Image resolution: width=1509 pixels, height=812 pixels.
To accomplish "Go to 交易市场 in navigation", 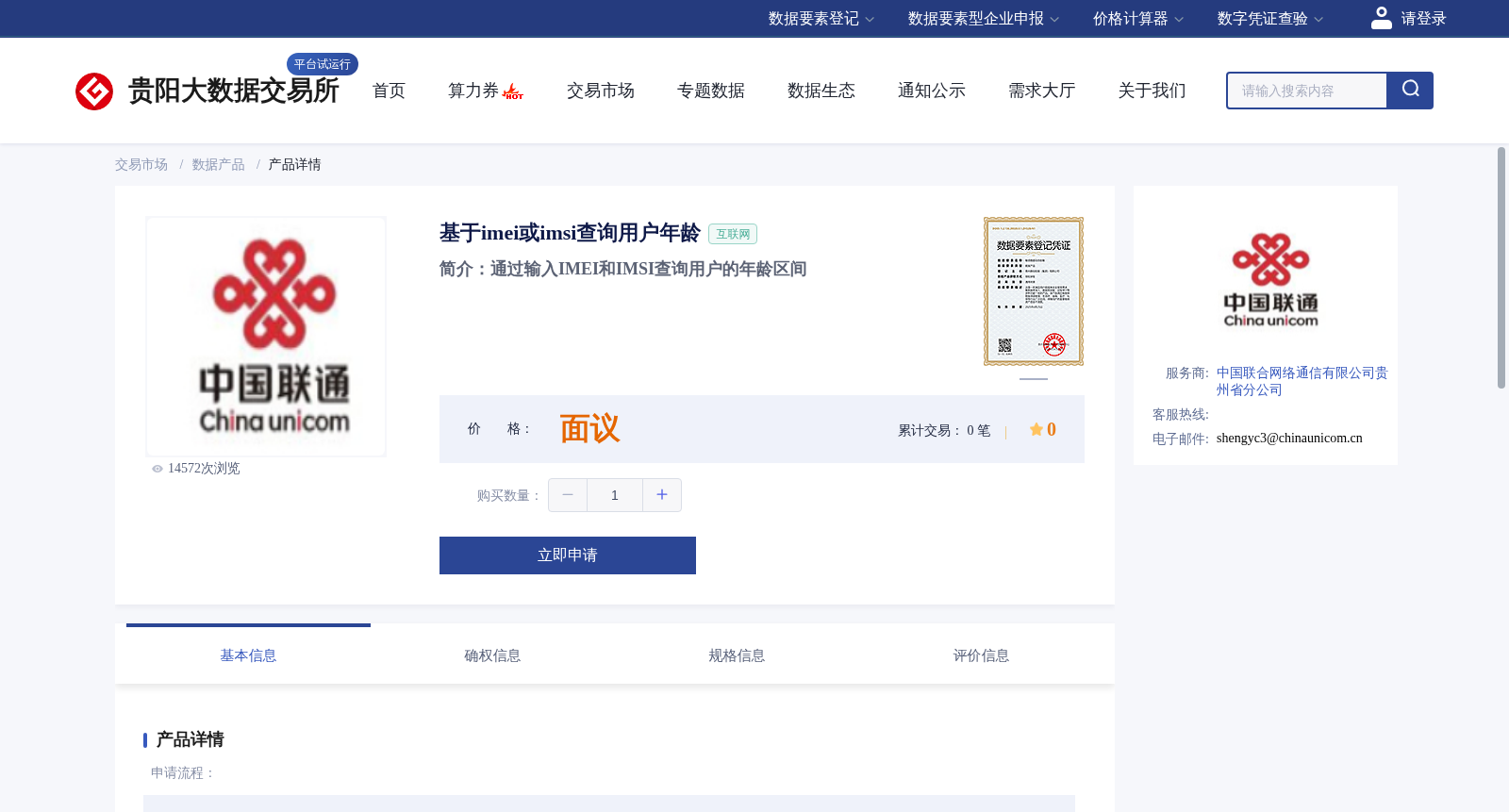I will 601,91.
